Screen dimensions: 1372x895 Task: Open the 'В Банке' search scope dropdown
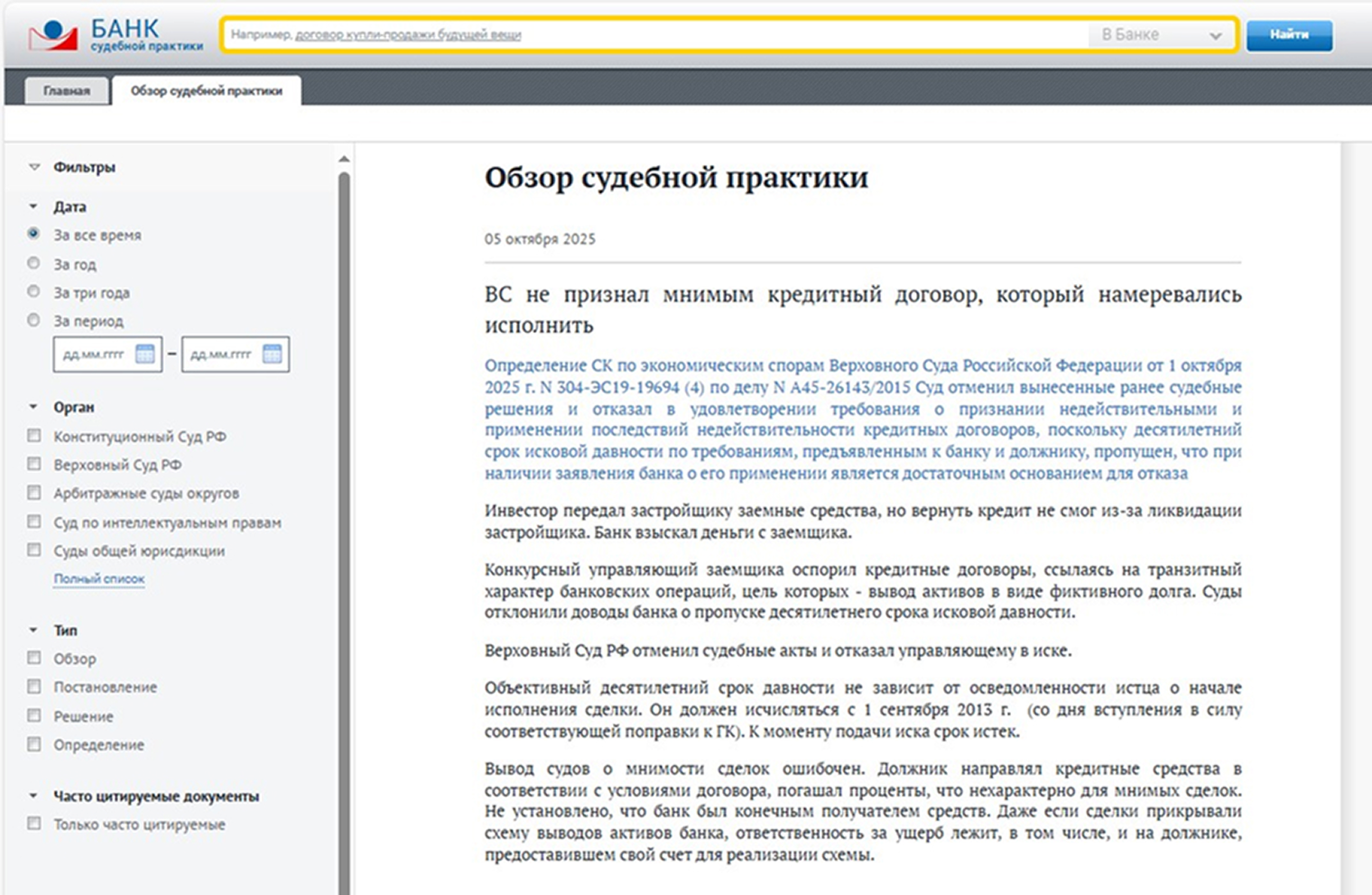click(1161, 35)
